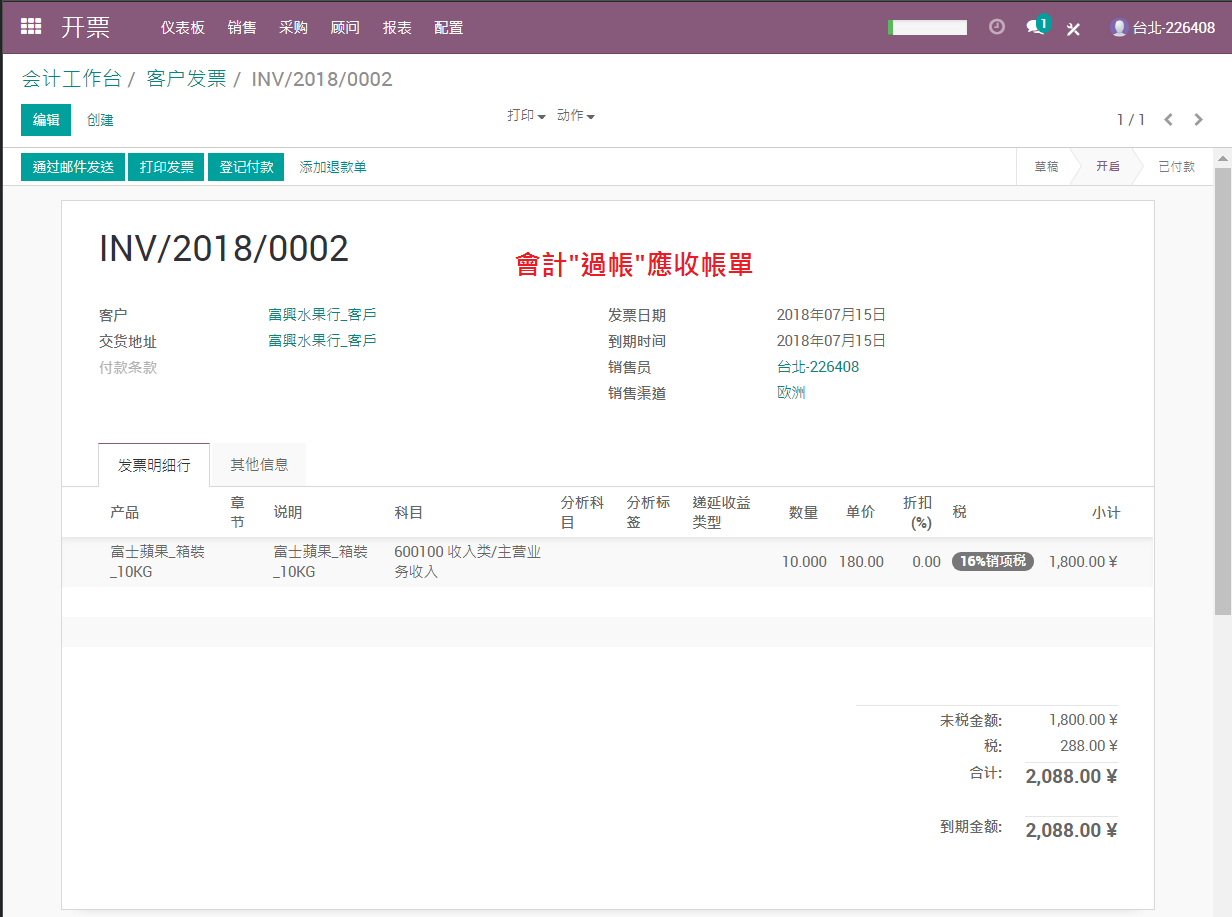
Task: Expand the 打印 dropdown
Action: [x=526, y=116]
